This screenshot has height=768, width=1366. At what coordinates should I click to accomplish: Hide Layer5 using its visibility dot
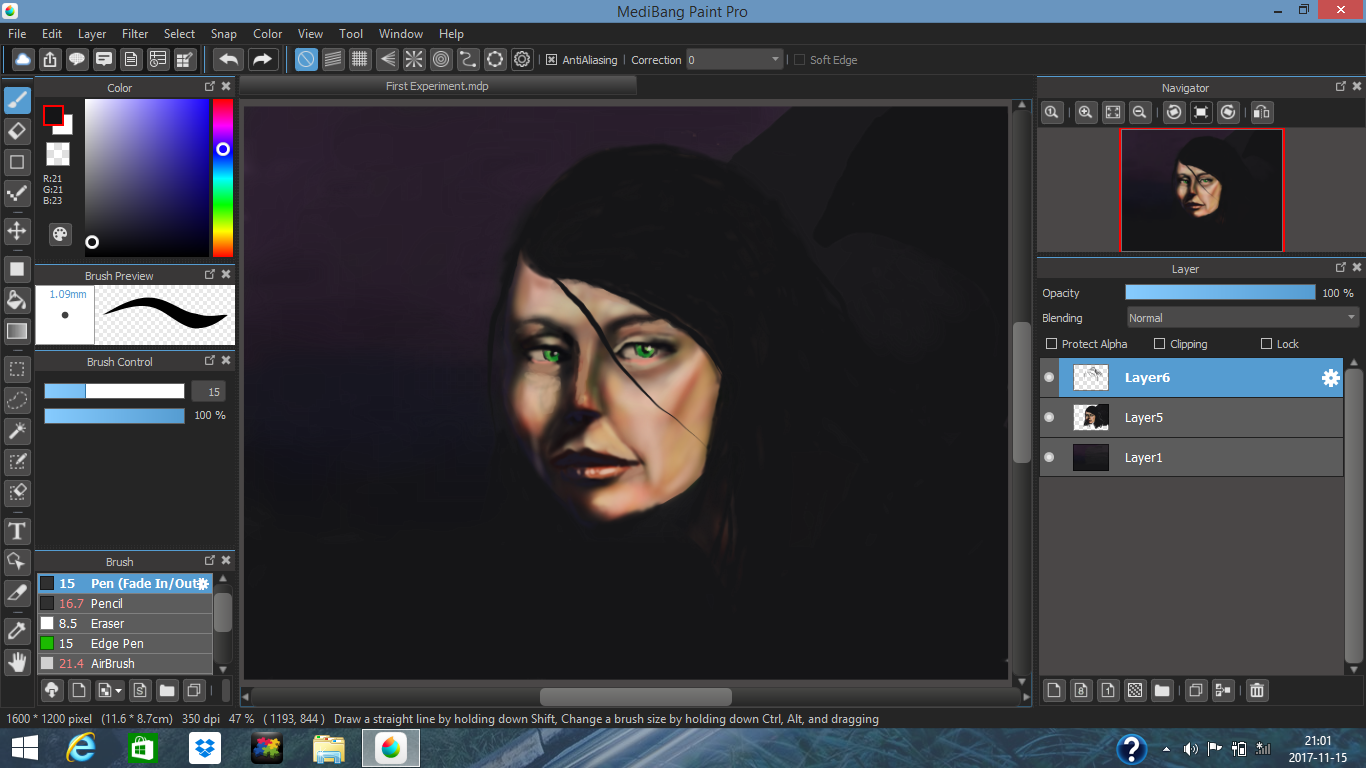tap(1048, 417)
